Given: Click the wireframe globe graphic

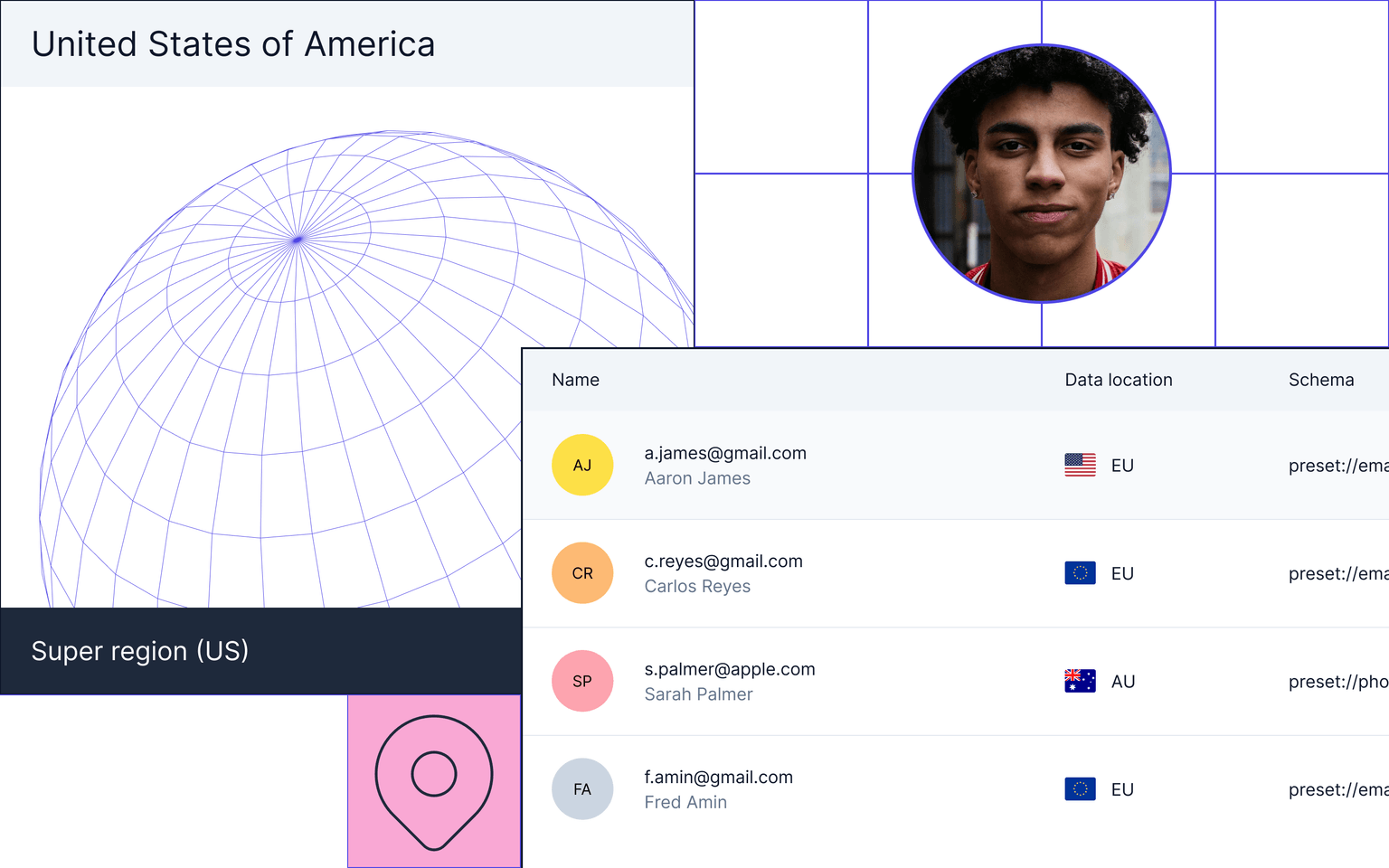Looking at the screenshot, I should [298, 380].
